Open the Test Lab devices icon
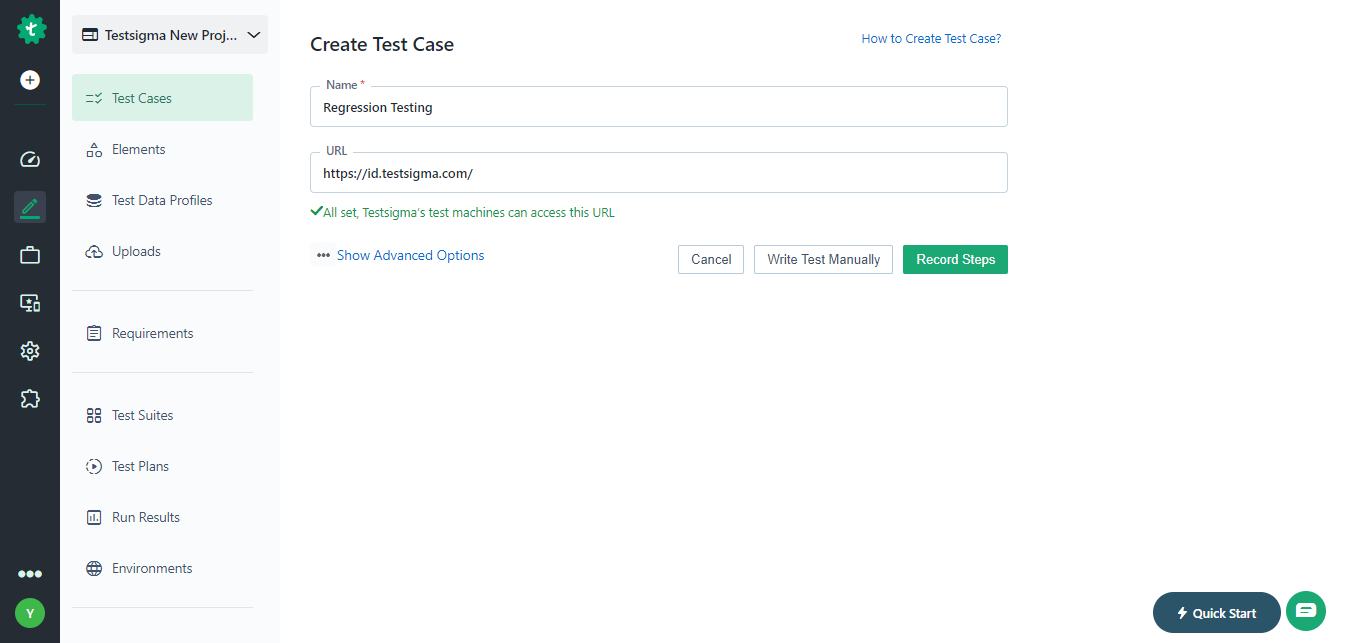The height and width of the screenshot is (643, 1366). pyautogui.click(x=29, y=303)
